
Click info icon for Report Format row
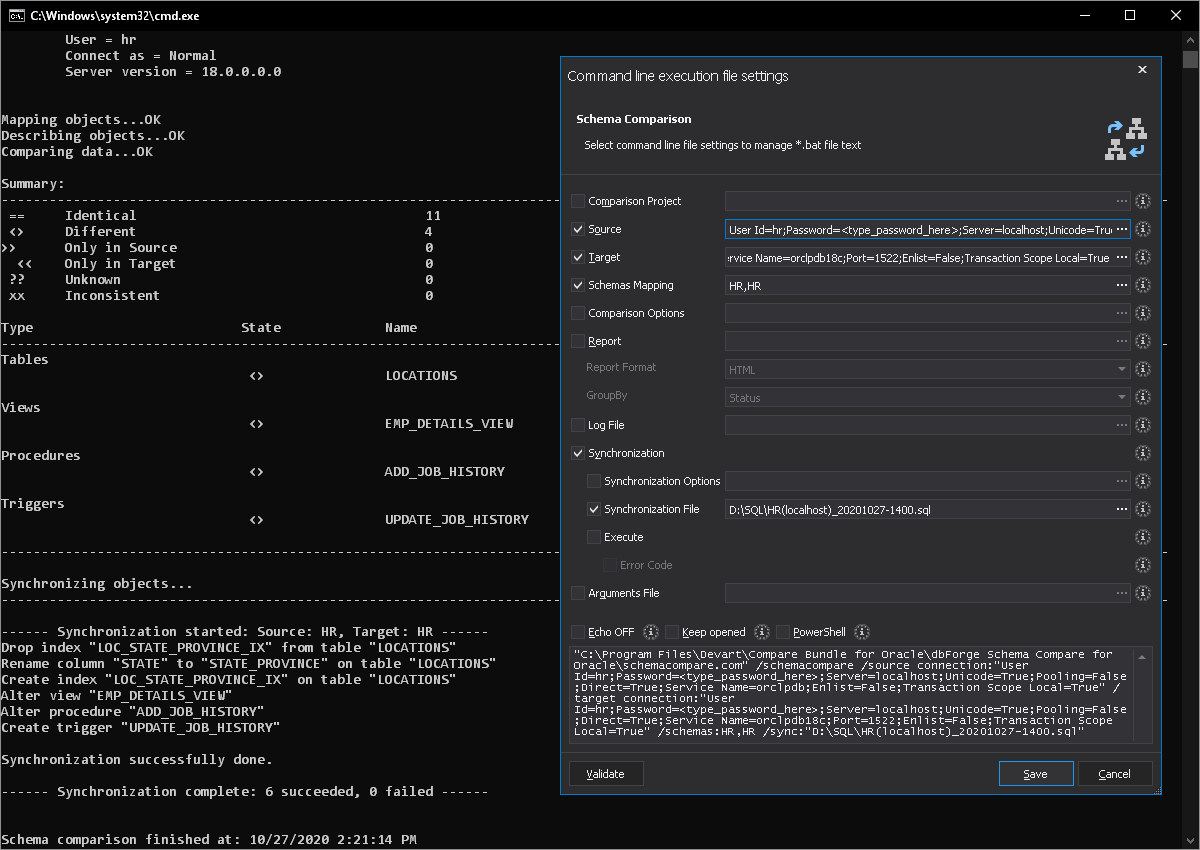click(1143, 369)
